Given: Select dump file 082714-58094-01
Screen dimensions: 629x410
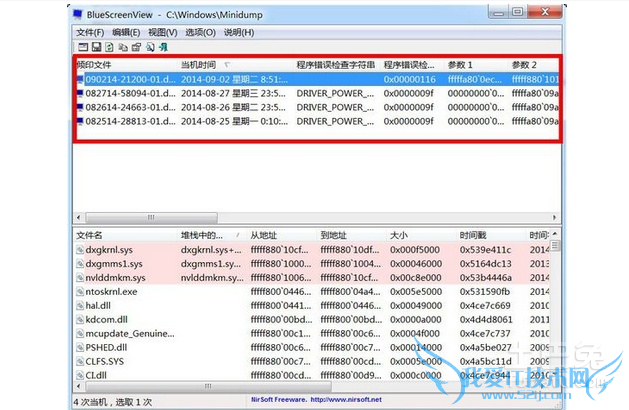Looking at the screenshot, I should click(130, 93).
